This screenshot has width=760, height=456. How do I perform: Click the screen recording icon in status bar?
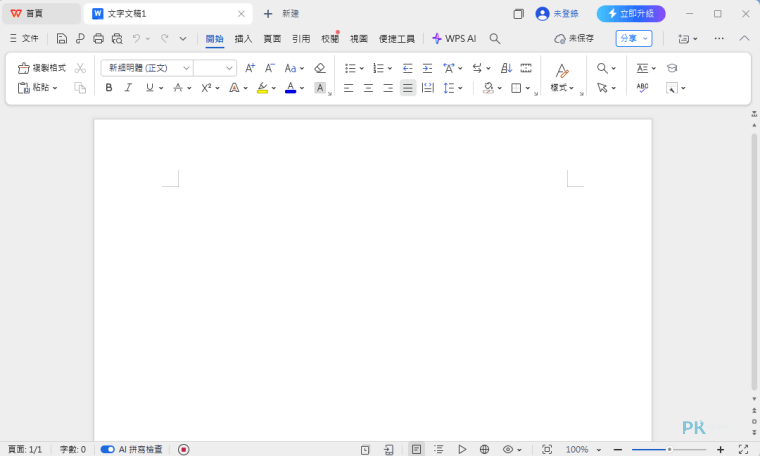pos(183,450)
